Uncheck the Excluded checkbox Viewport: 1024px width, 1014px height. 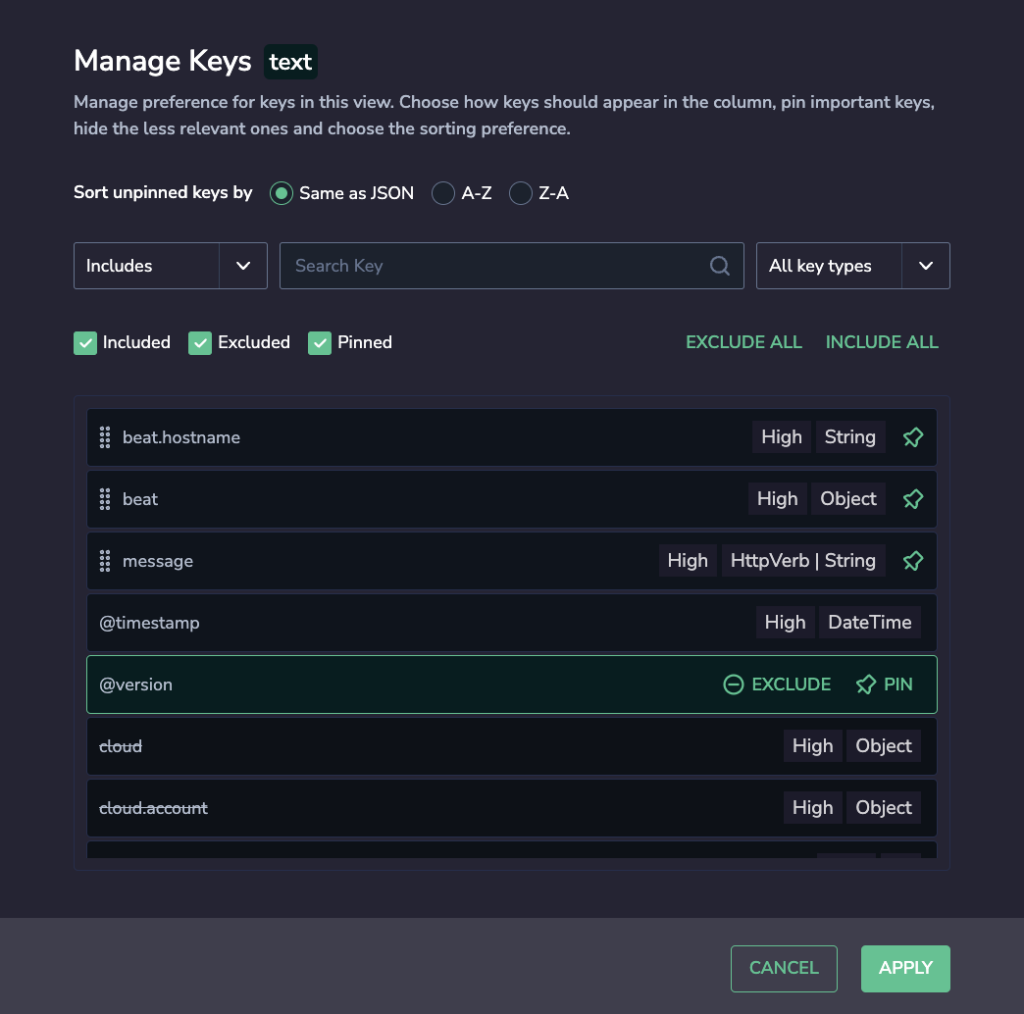point(200,343)
